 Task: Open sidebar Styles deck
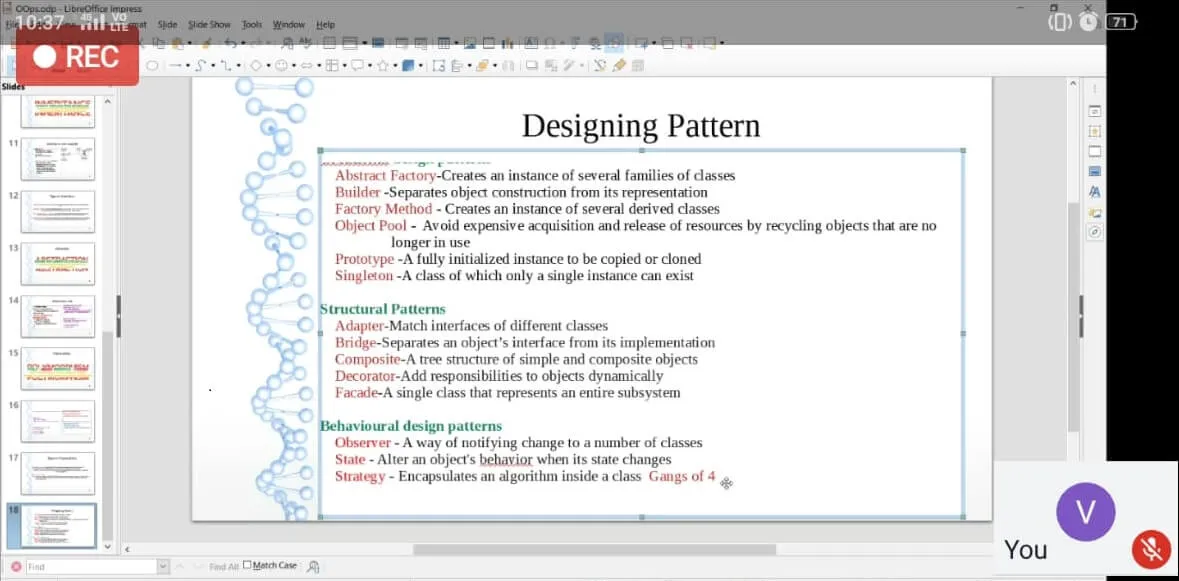point(1095,192)
